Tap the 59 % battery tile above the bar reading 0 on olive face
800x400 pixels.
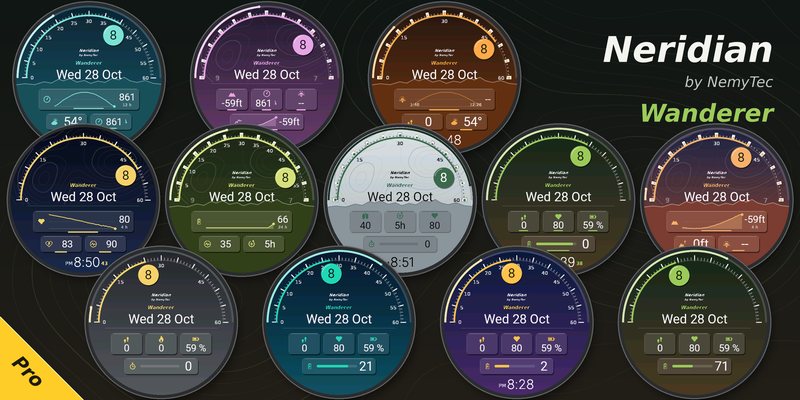(x=593, y=221)
